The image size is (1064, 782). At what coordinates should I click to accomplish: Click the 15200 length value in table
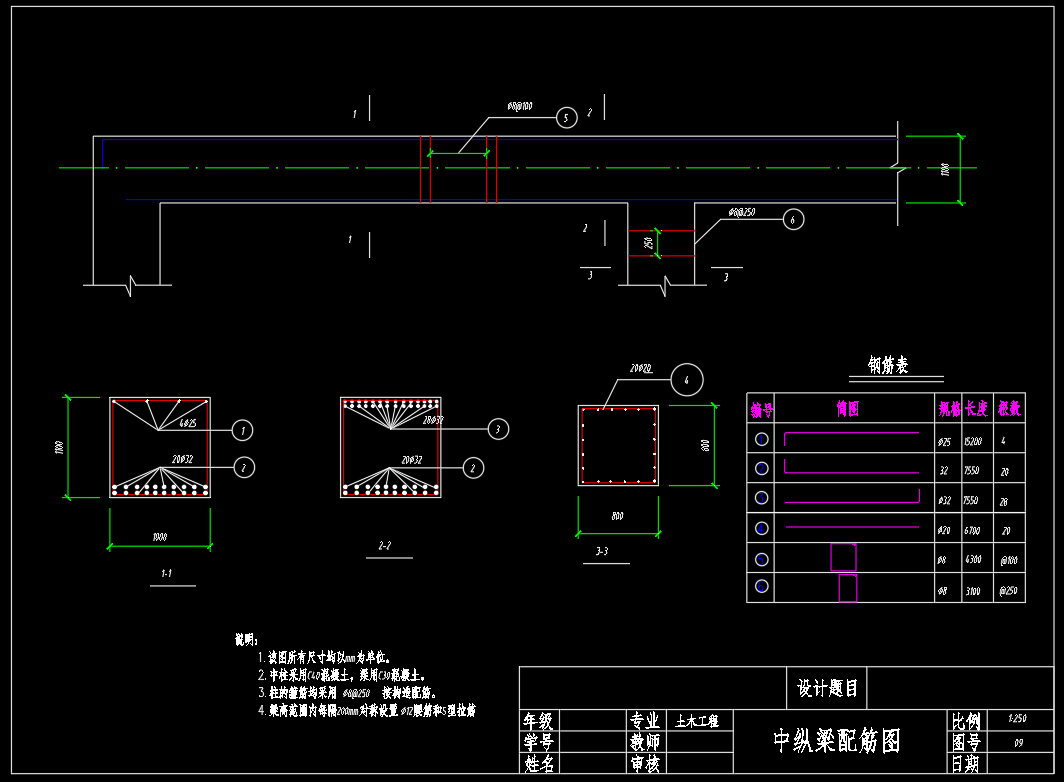click(x=972, y=441)
